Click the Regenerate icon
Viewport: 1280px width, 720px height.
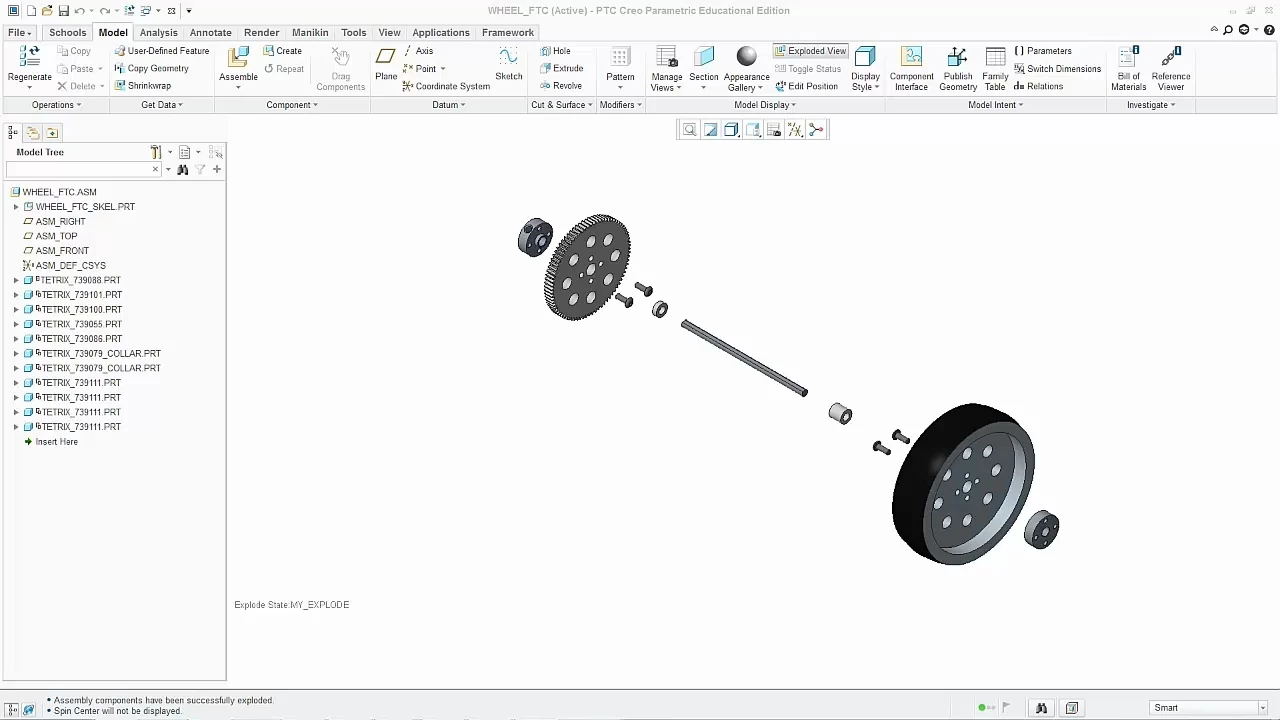(x=29, y=57)
